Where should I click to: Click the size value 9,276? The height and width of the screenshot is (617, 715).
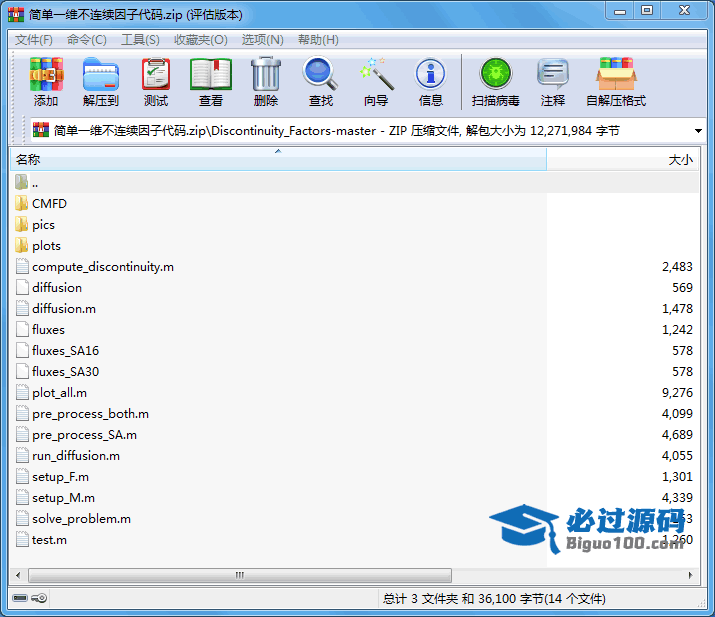(677, 392)
